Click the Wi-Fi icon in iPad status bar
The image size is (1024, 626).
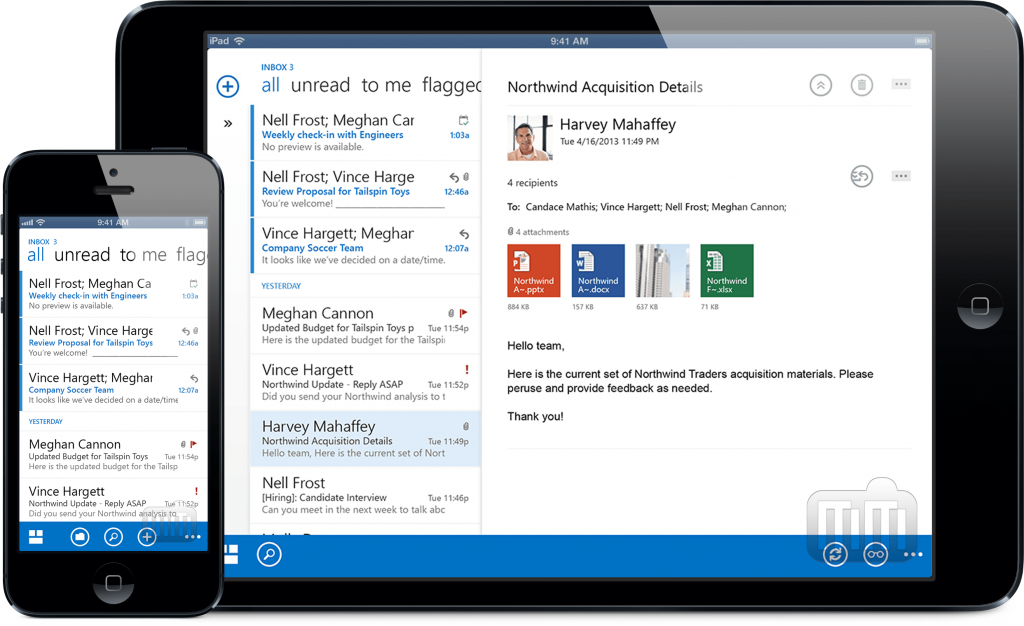point(239,41)
